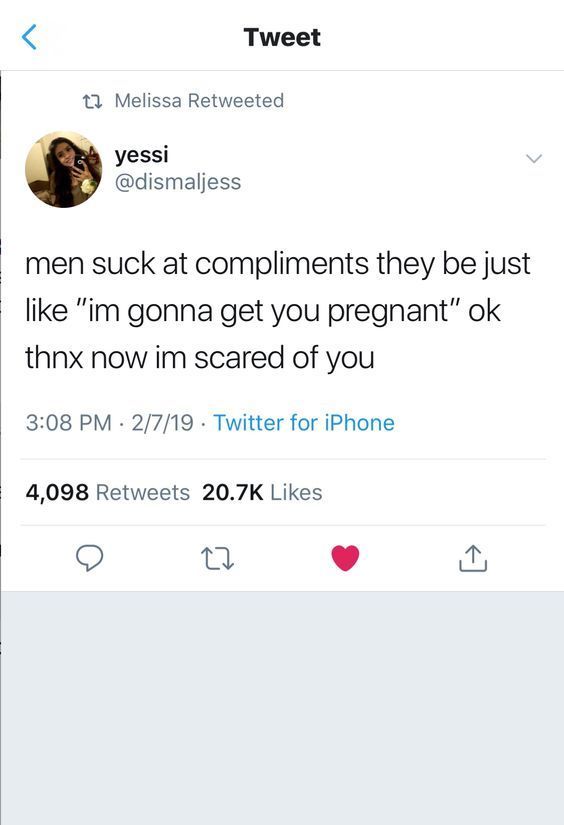564x825 pixels.
Task: View the 20.7K Likes list
Action: click(262, 492)
